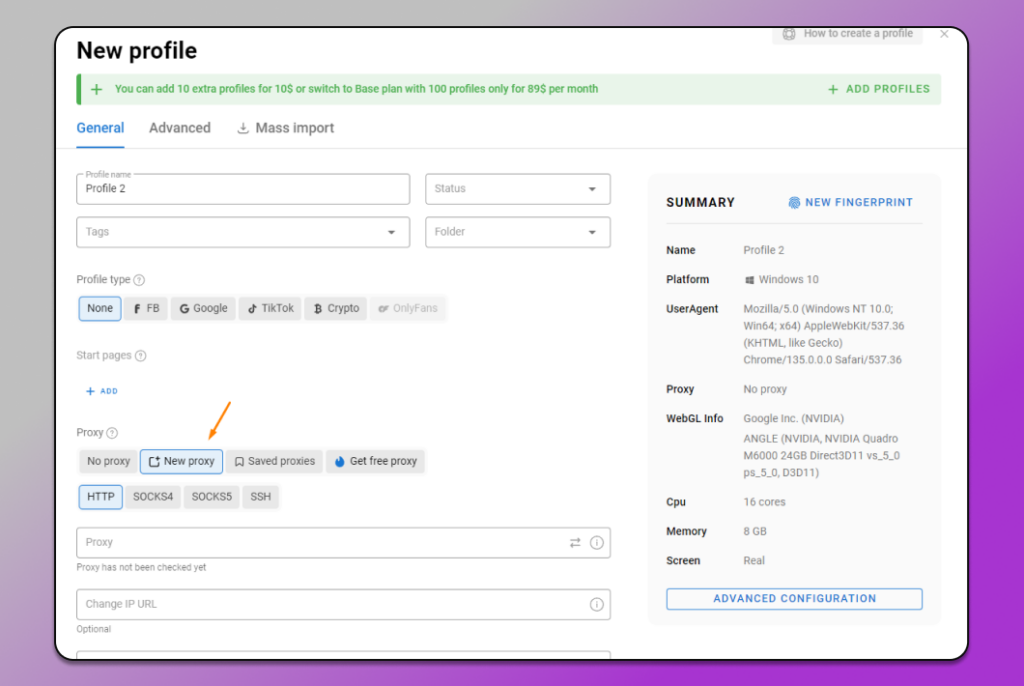Switch to the Advanced tab
The width and height of the screenshot is (1024, 686).
tap(179, 128)
